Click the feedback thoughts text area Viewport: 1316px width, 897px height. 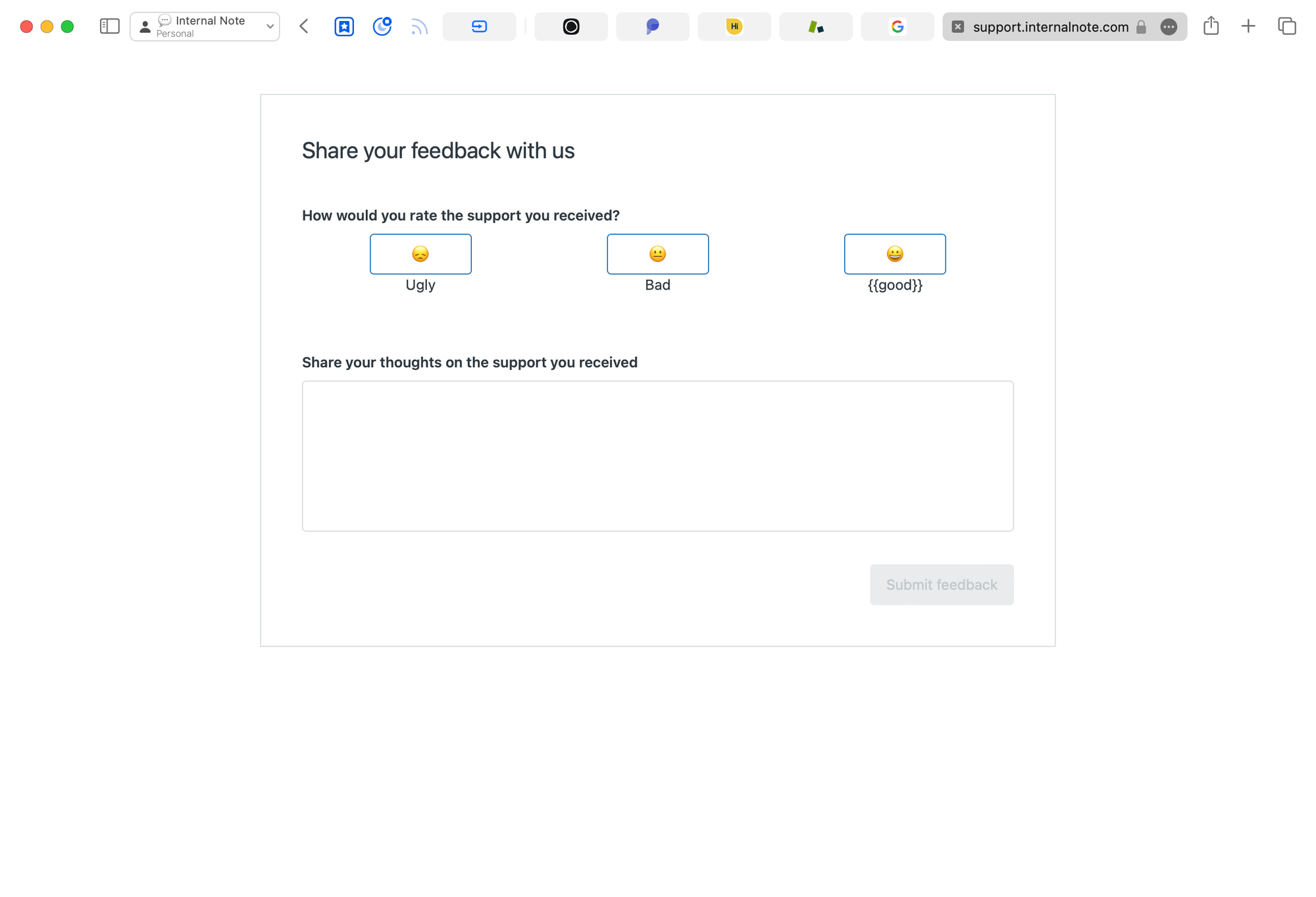[x=657, y=455]
